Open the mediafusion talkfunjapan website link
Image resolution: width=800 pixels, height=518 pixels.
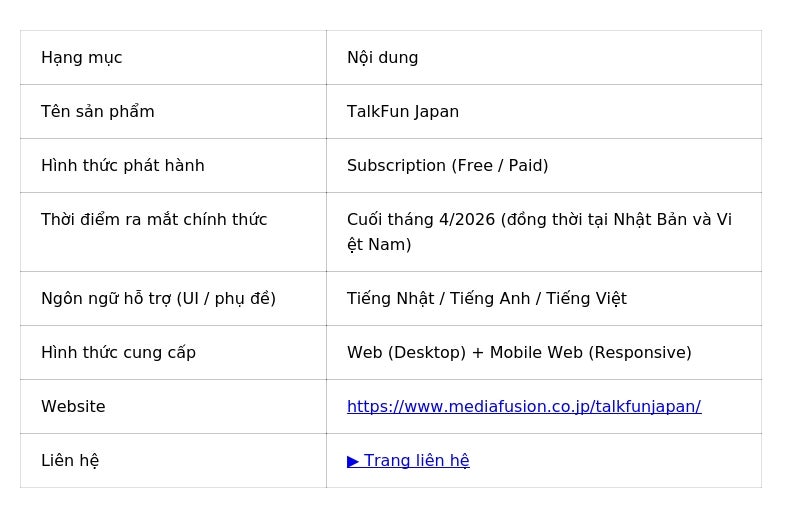click(x=523, y=406)
